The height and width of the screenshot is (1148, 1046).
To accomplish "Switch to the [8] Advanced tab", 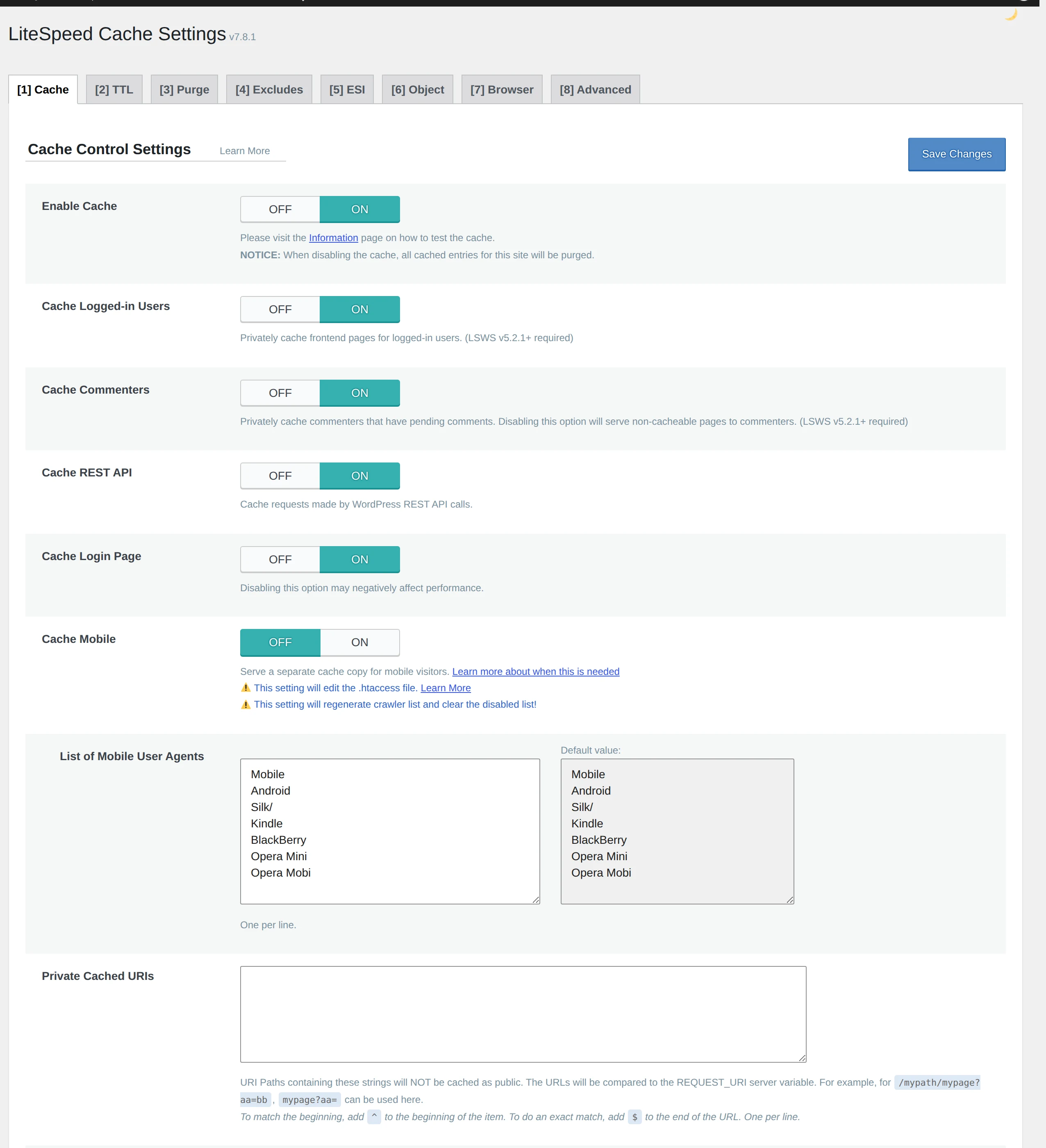I will point(595,89).
